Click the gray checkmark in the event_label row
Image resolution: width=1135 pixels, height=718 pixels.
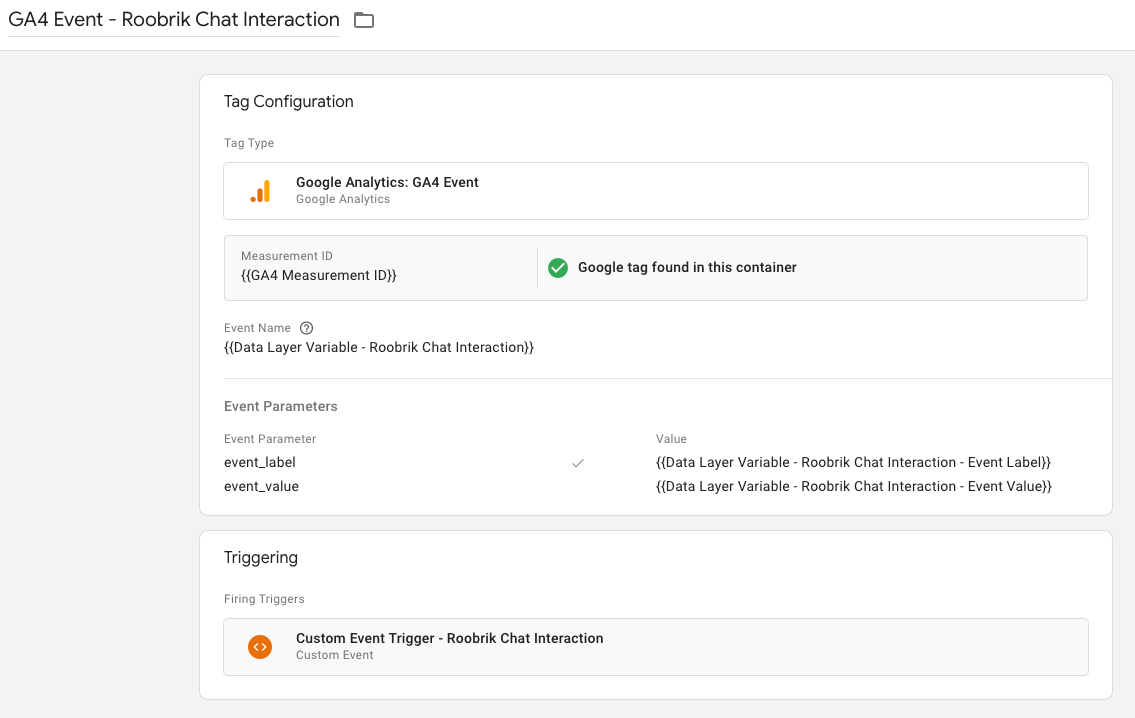click(x=577, y=463)
